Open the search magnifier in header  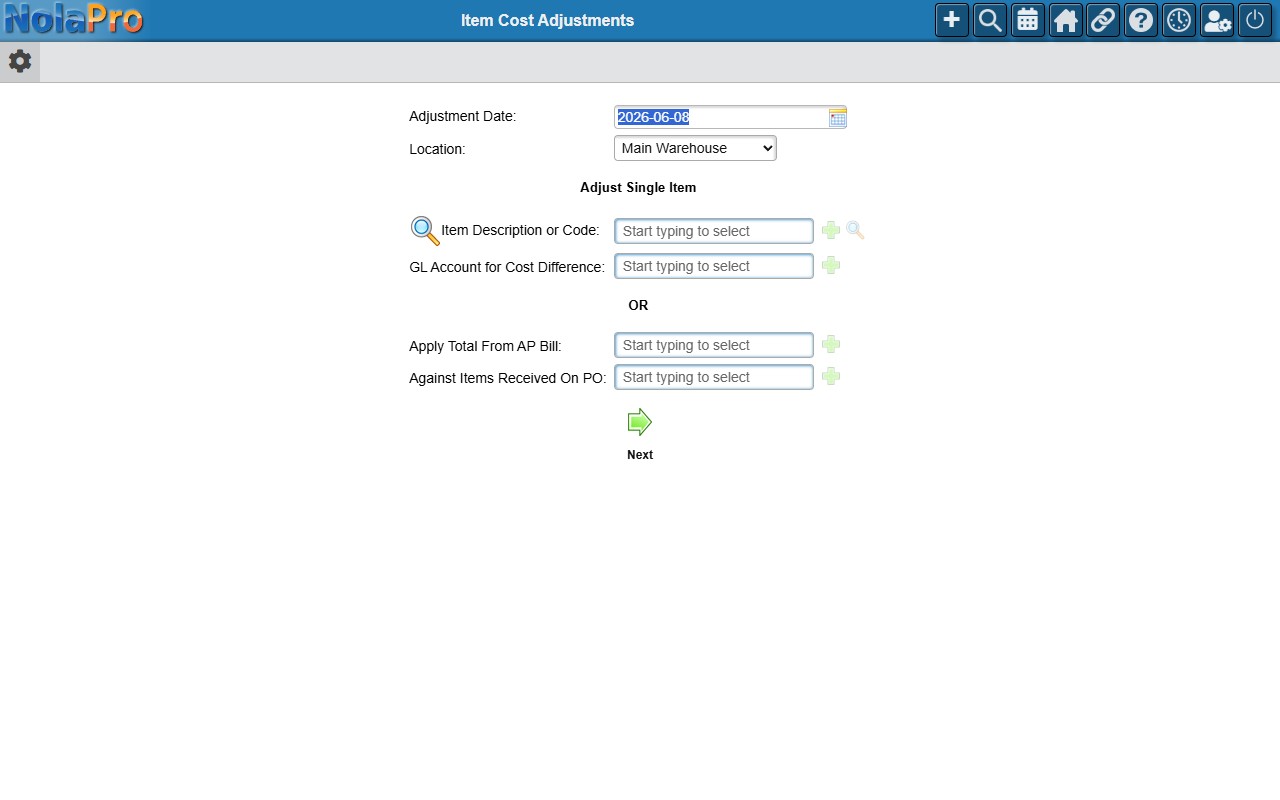click(990, 20)
